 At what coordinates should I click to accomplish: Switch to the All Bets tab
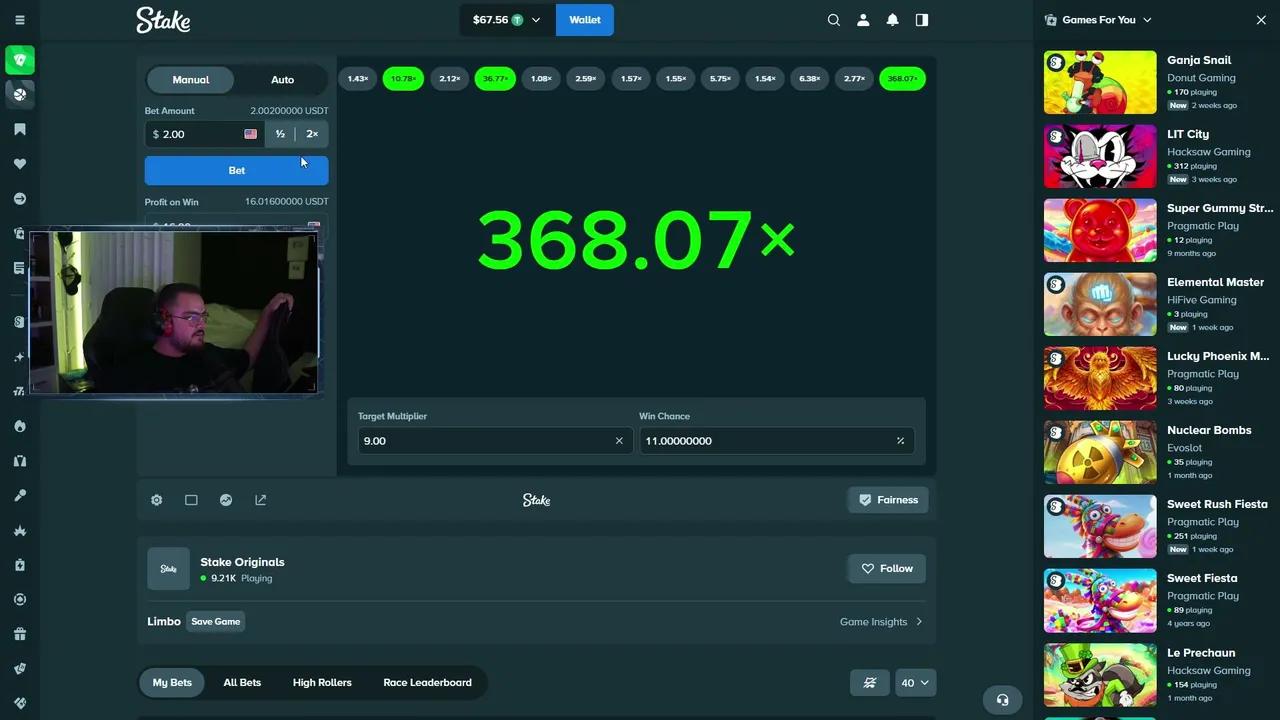point(242,683)
